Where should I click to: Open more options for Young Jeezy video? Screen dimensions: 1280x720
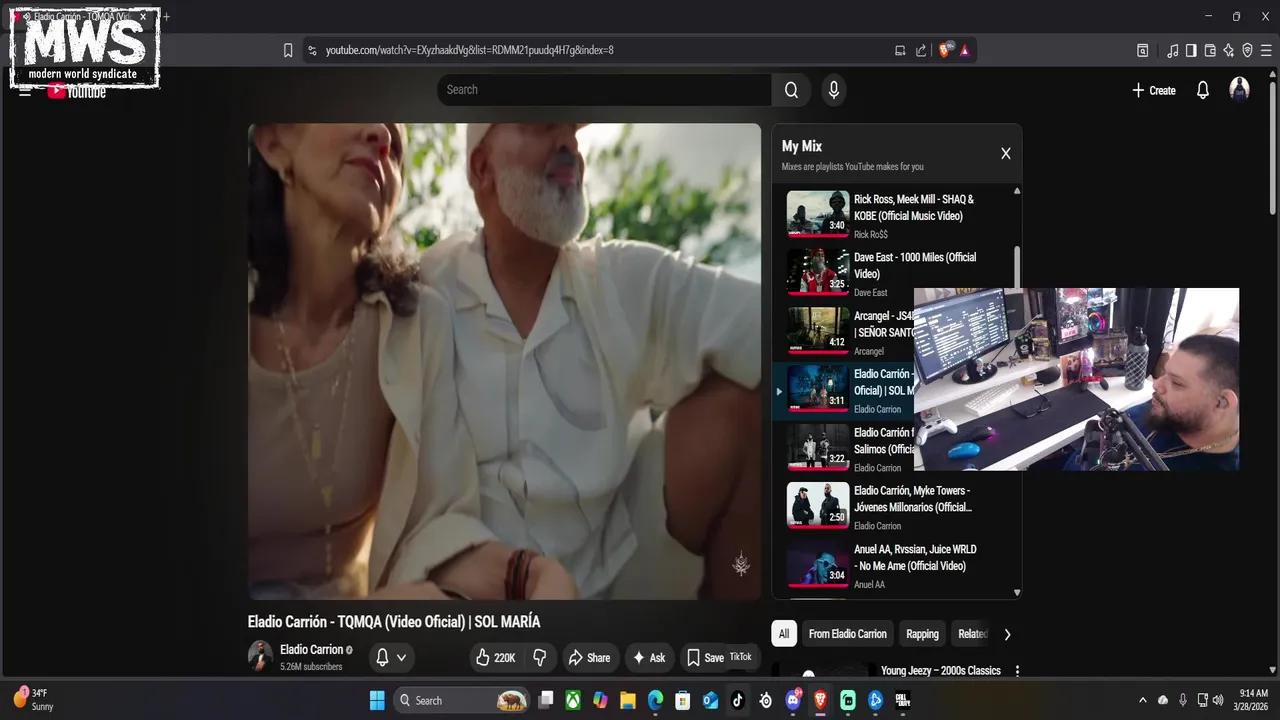click(1017, 671)
